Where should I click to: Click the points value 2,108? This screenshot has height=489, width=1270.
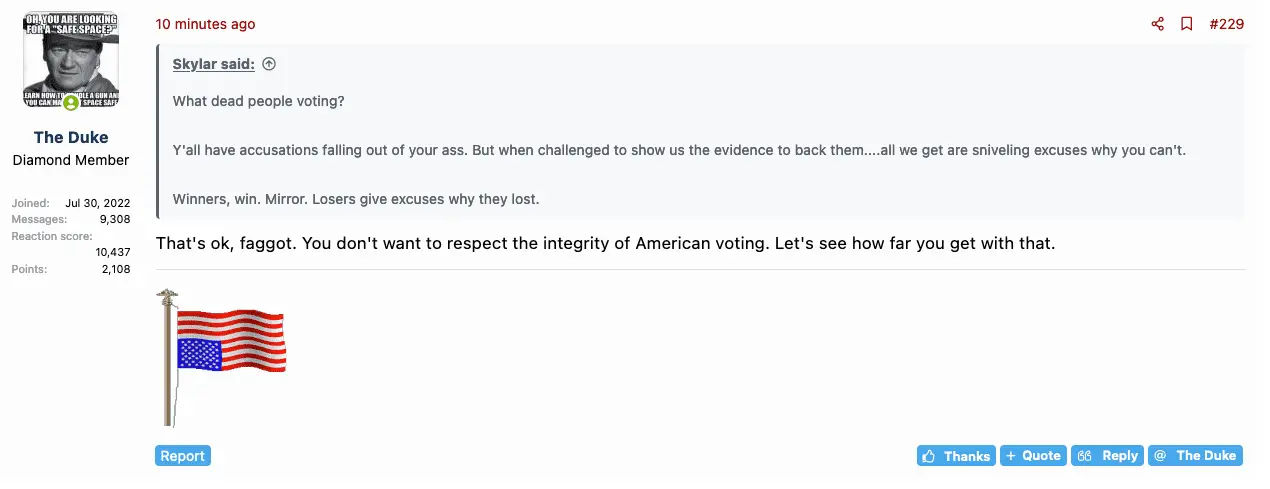115,269
